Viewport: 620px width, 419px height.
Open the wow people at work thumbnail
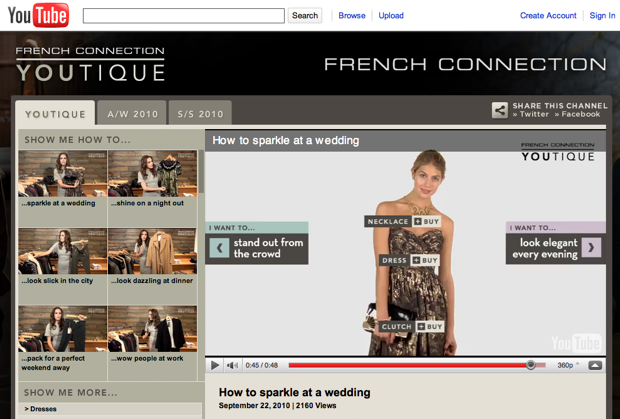[153, 328]
